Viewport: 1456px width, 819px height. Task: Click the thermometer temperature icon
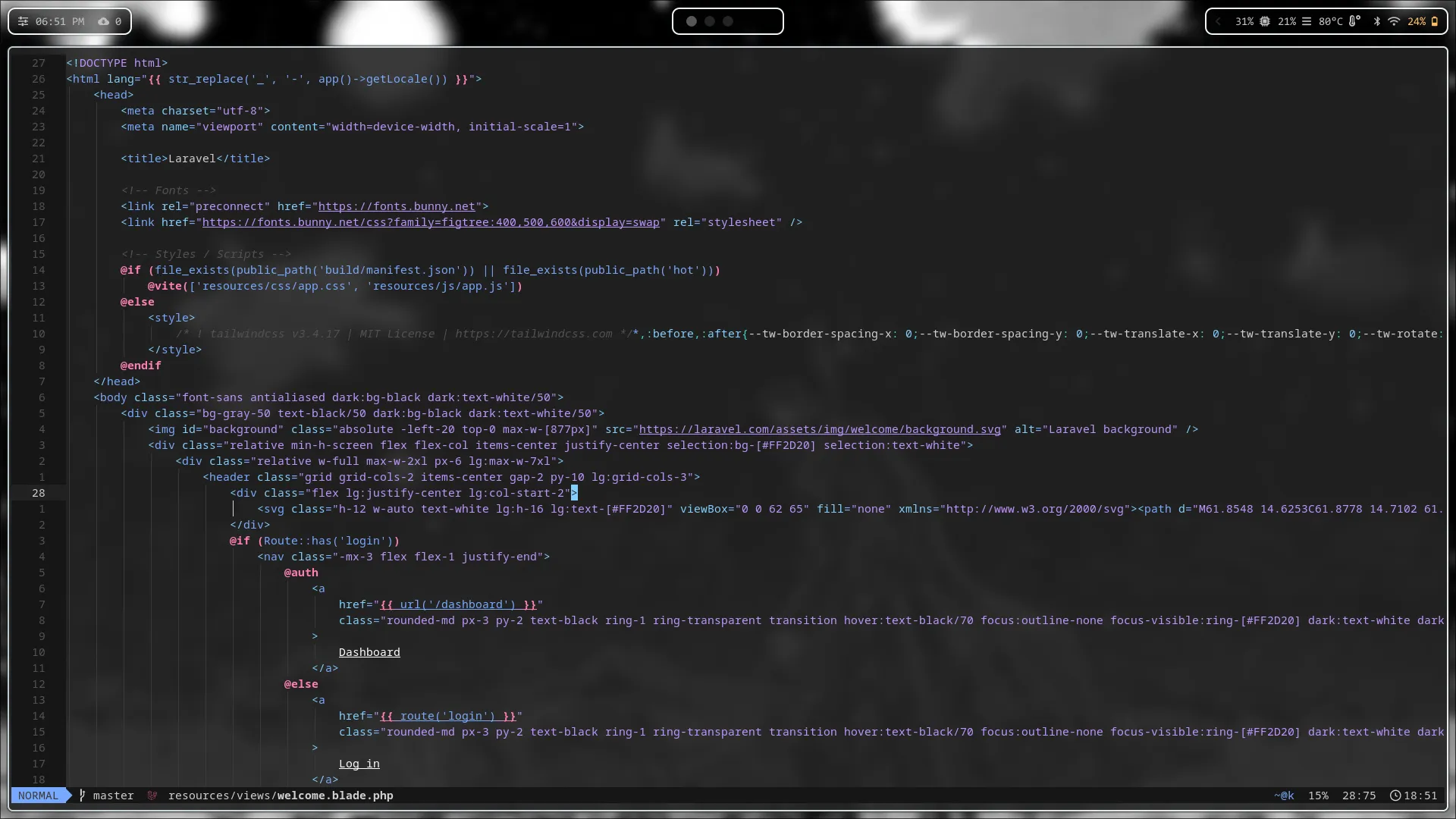(x=1354, y=21)
